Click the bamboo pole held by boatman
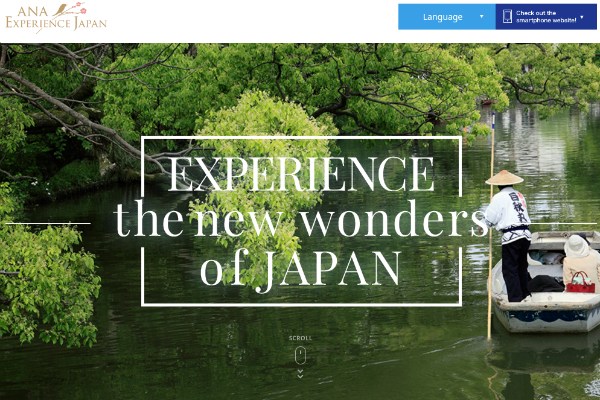This screenshot has height=400, width=600. coord(491,226)
